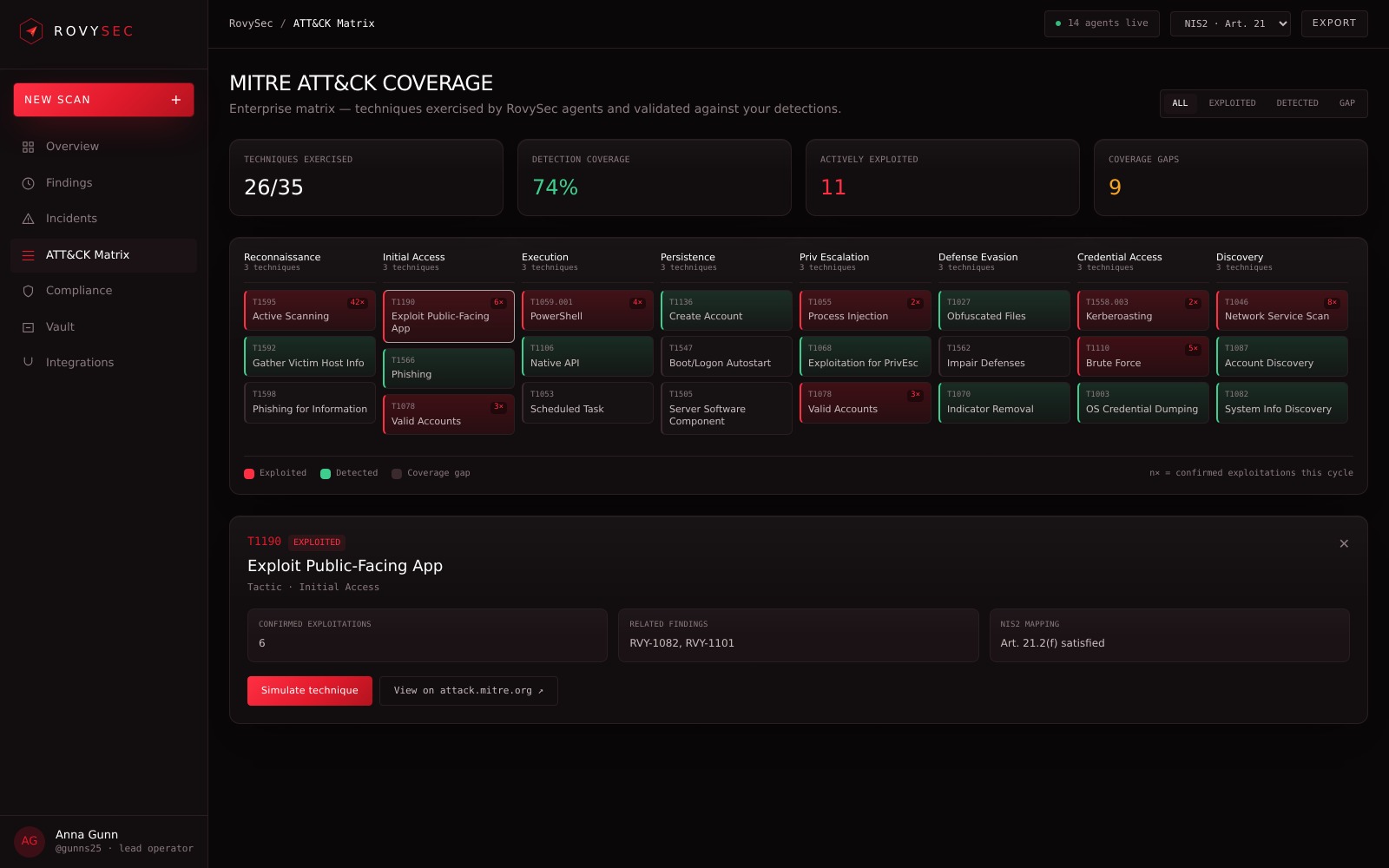Screen dimensions: 1389x868
Task: Click the RovySec logo icon
Action: (x=31, y=31)
